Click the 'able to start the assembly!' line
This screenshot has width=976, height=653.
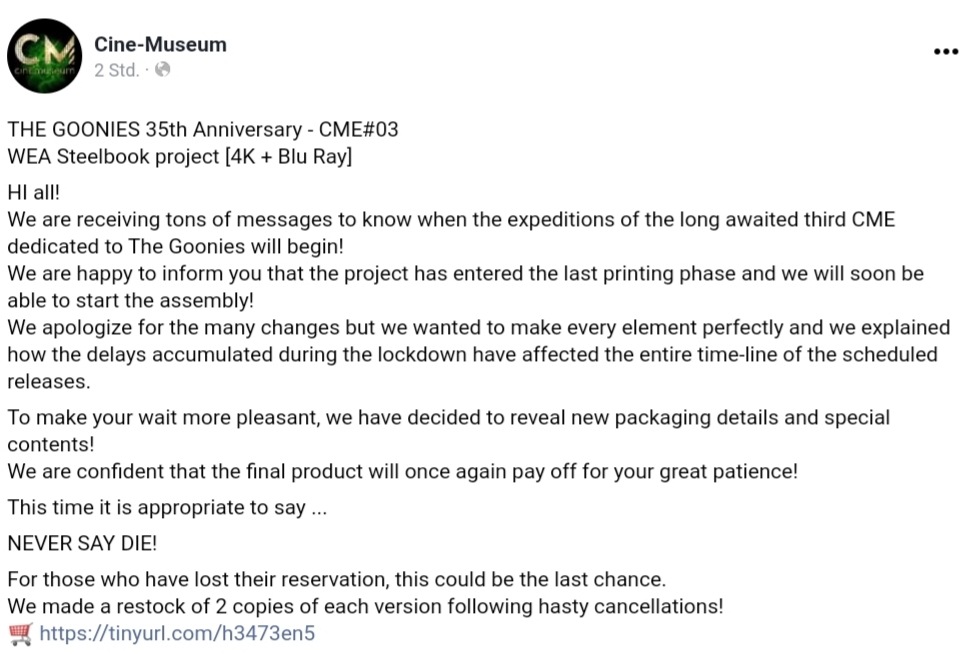[131, 301]
